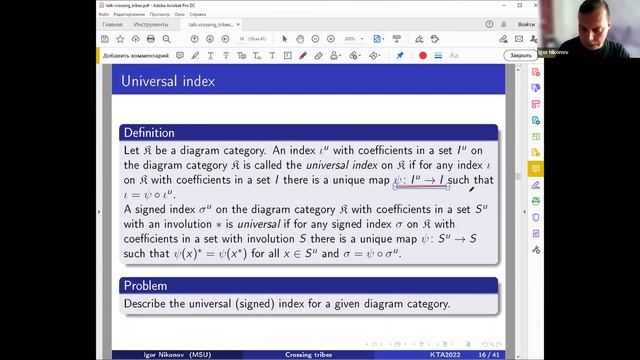Print the document using the printer icon
This screenshot has height=360, width=640.
click(151, 39)
